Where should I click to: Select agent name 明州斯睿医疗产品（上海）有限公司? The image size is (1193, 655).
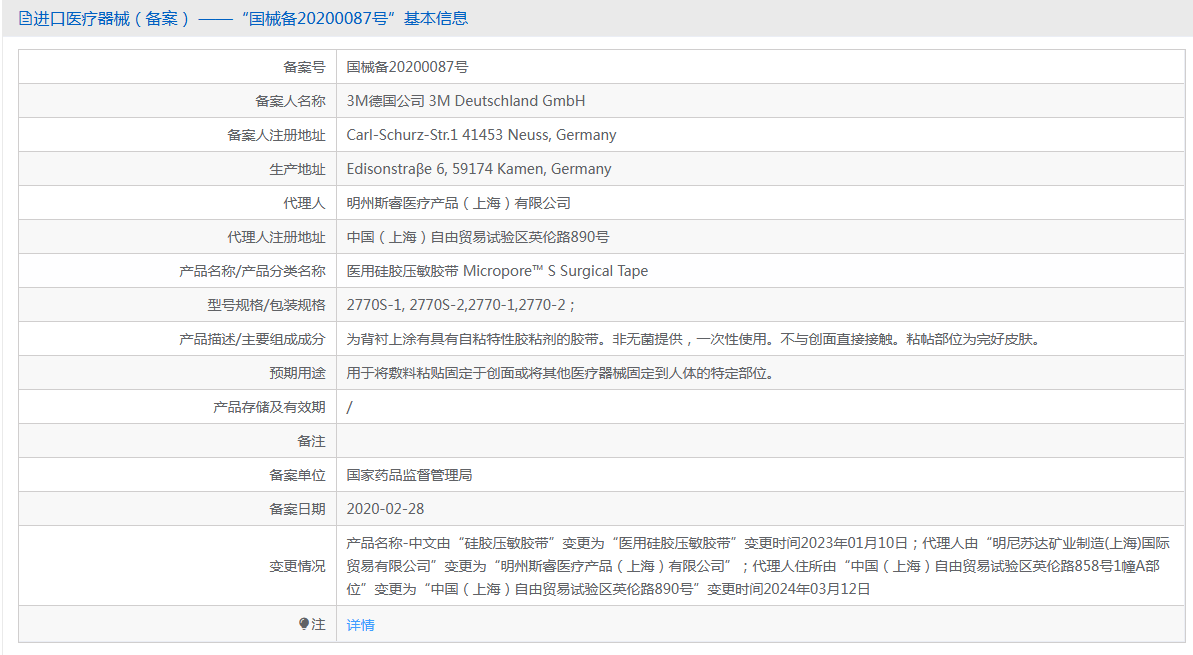tap(458, 203)
